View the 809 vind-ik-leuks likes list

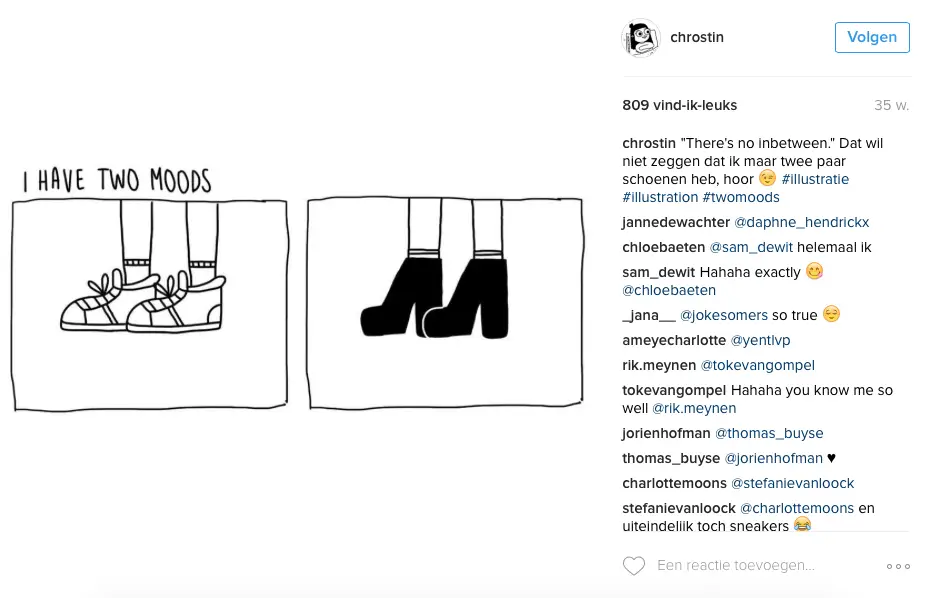(x=680, y=105)
